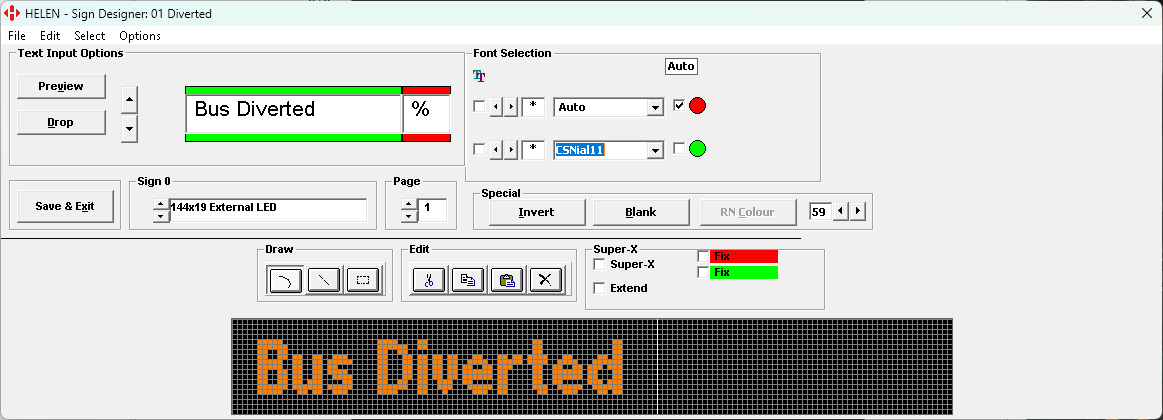Viewport: 1163px width, 420px height.
Task: Click the green circle colour swatch
Action: 698,149
